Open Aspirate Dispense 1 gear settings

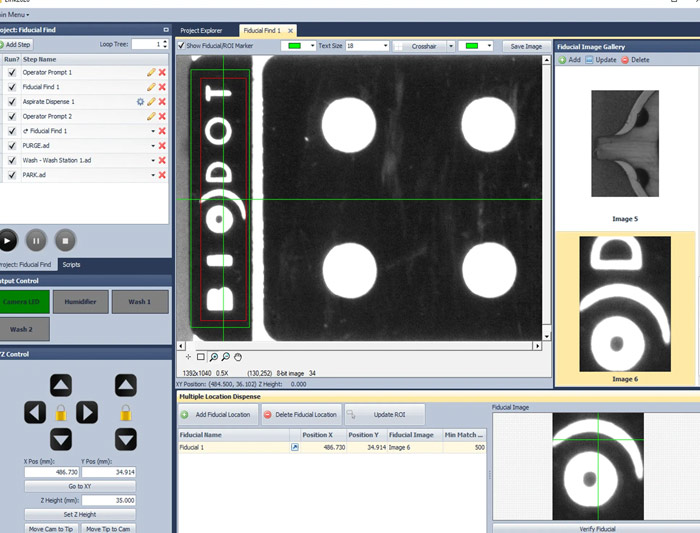[x=140, y=102]
